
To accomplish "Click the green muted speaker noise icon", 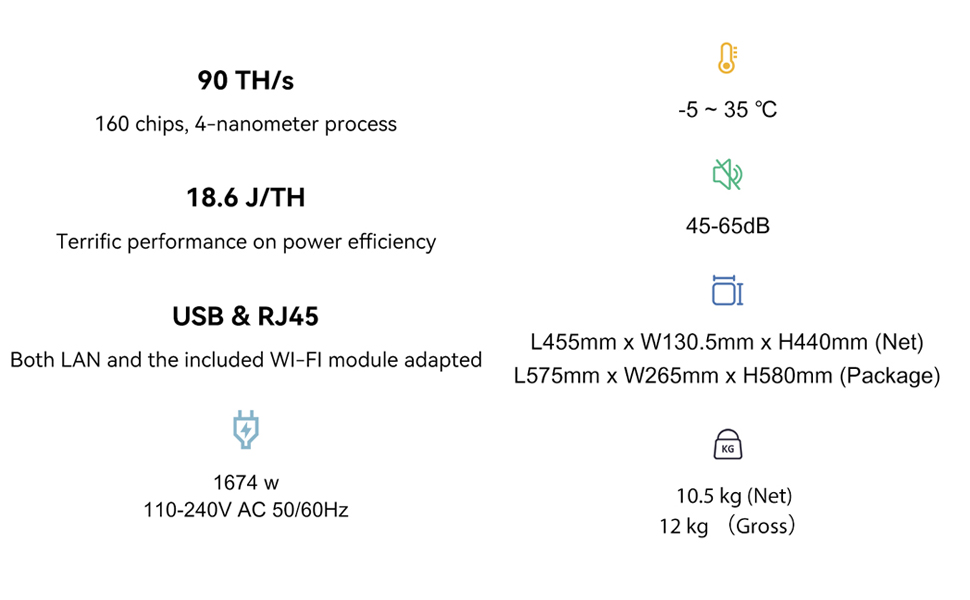I will pos(727,175).
